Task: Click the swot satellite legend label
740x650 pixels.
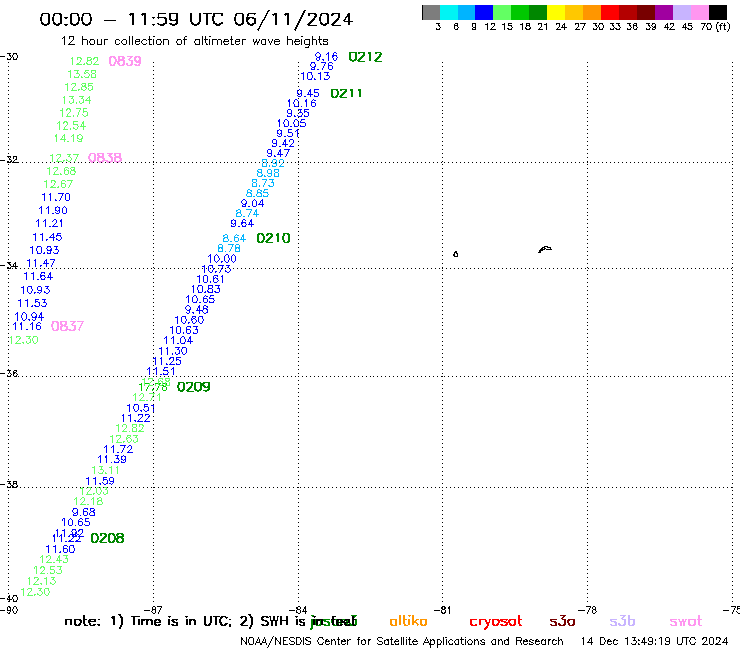Action: 686,621
